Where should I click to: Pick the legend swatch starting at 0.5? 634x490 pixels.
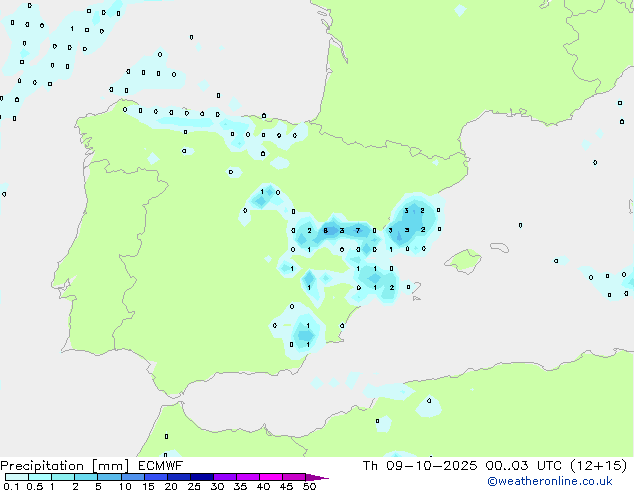40,477
